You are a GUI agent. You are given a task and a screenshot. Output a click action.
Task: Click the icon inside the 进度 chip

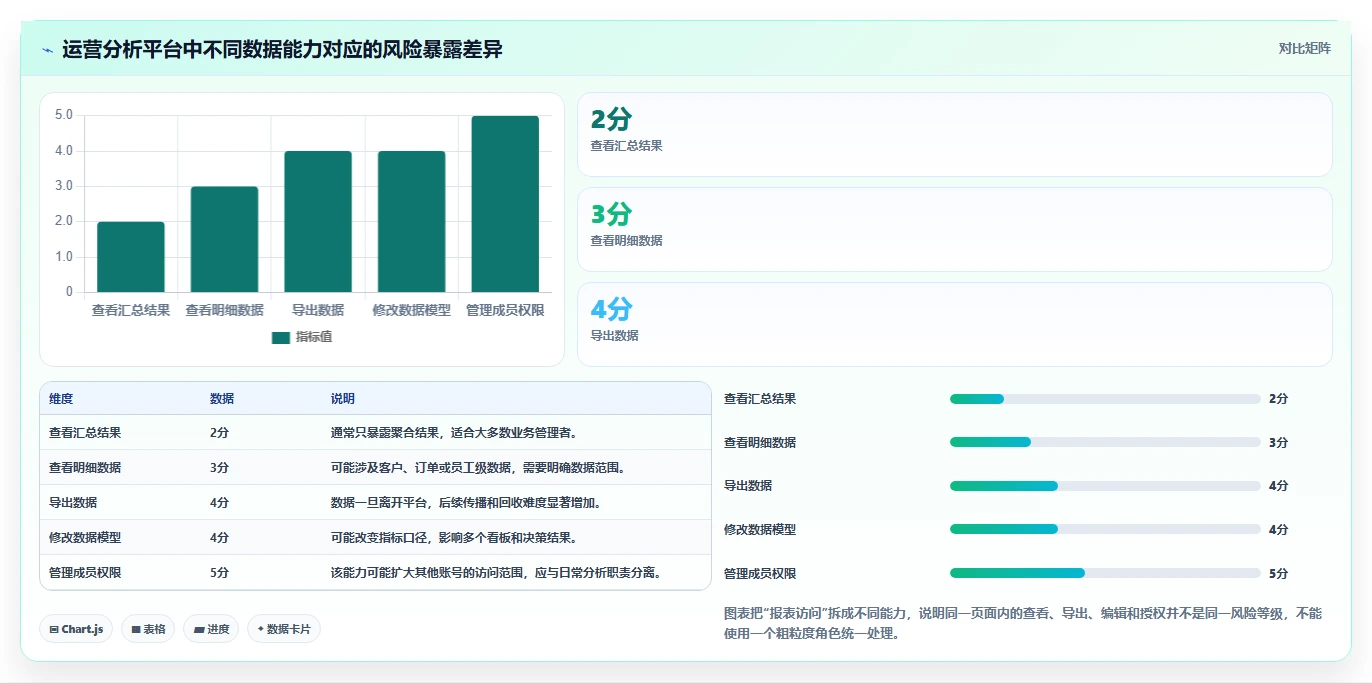coord(198,630)
